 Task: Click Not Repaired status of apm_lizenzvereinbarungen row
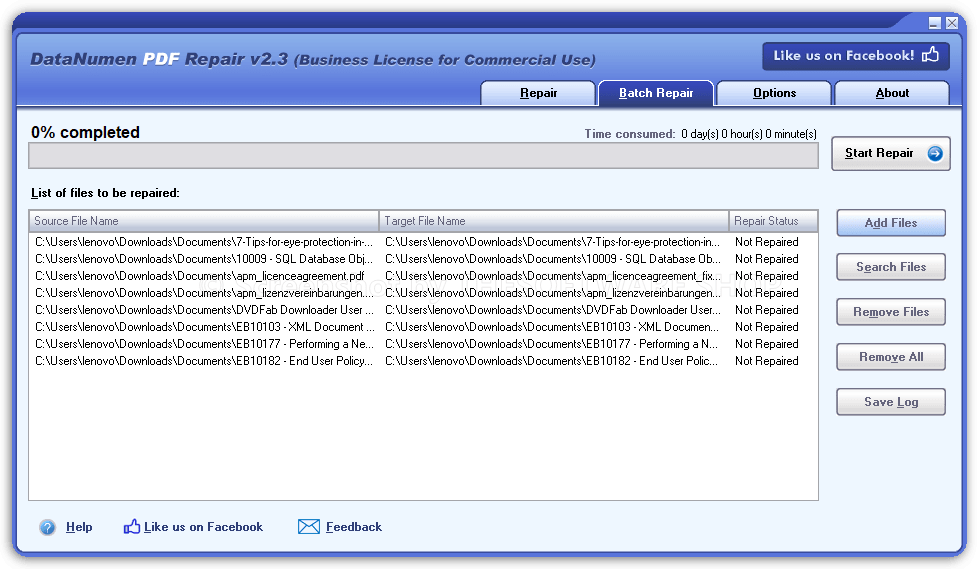(x=767, y=293)
